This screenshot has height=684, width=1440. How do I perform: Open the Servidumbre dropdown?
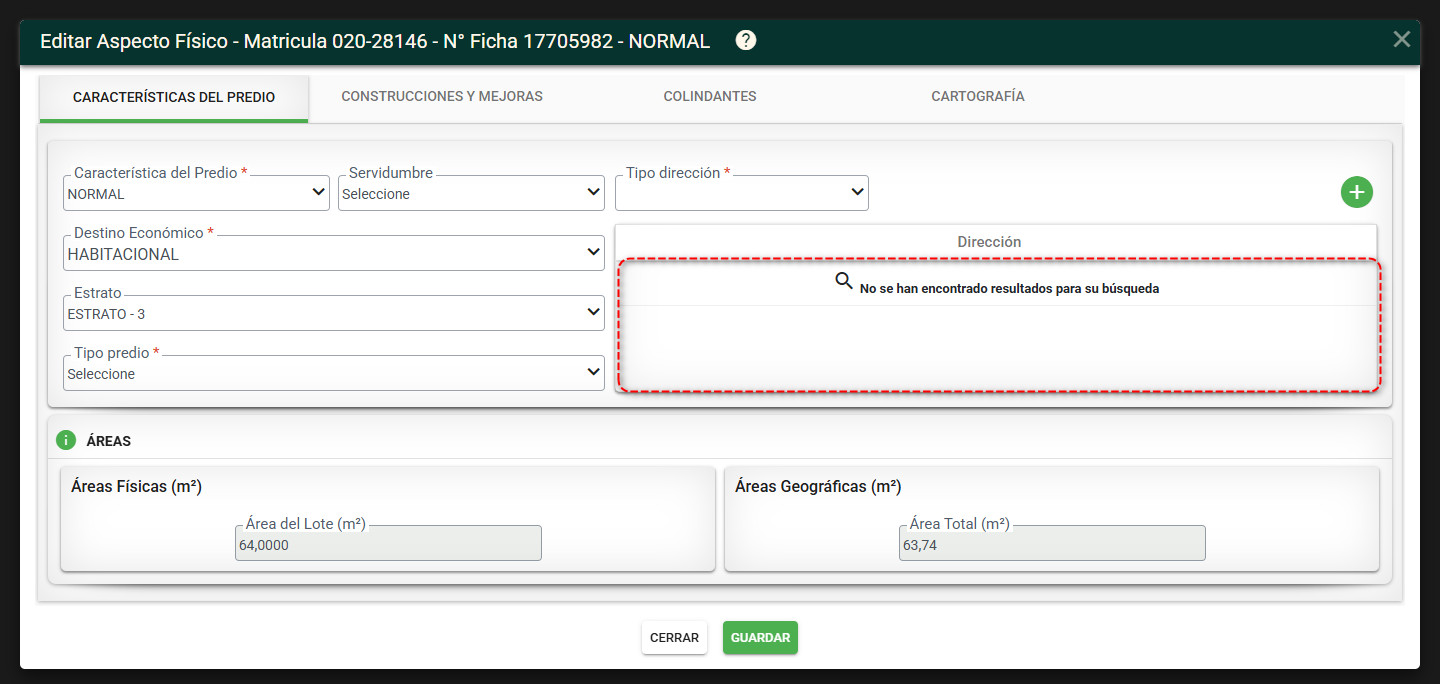click(471, 193)
